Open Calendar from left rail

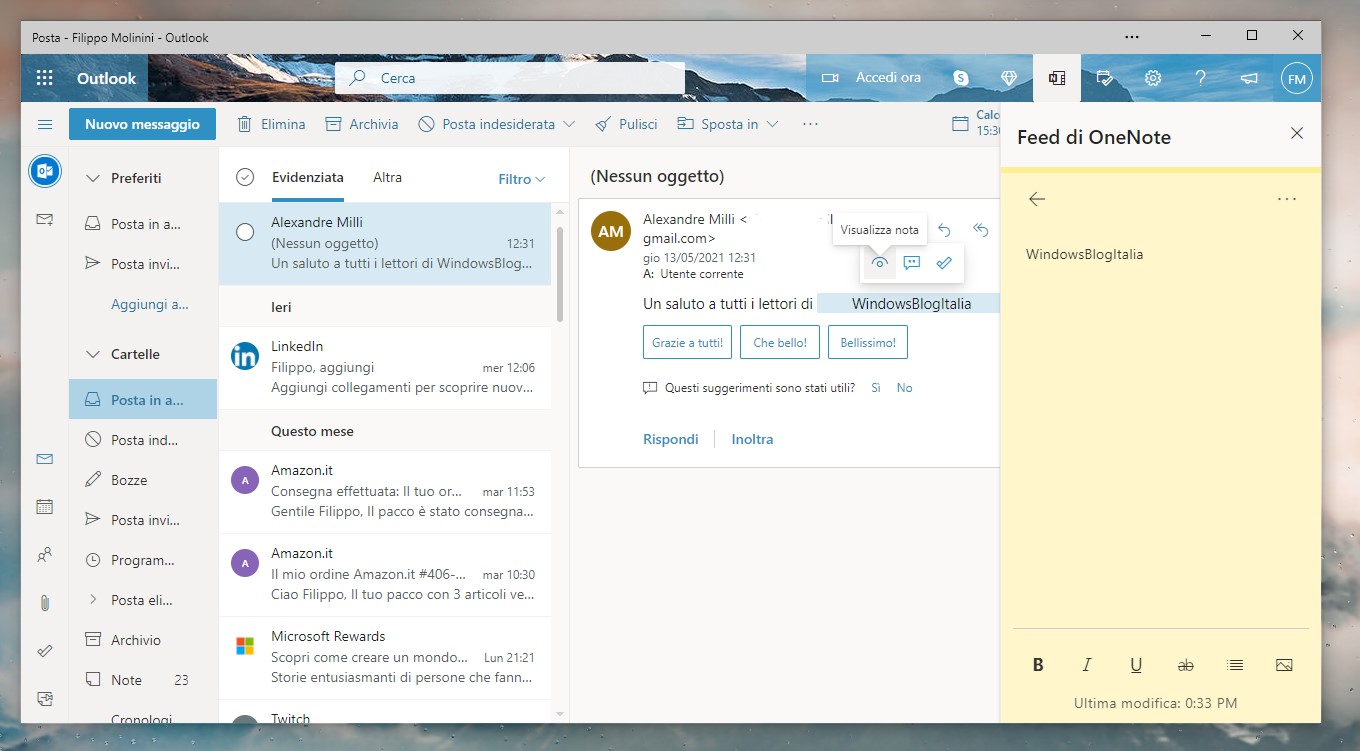45,507
